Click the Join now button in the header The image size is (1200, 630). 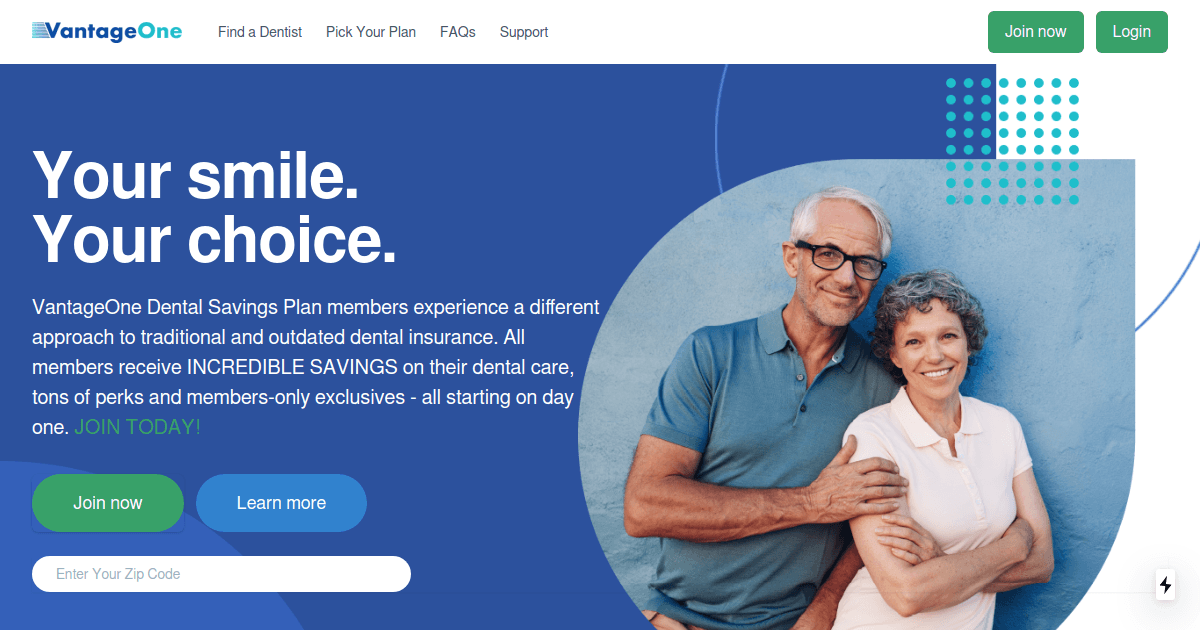click(1036, 32)
